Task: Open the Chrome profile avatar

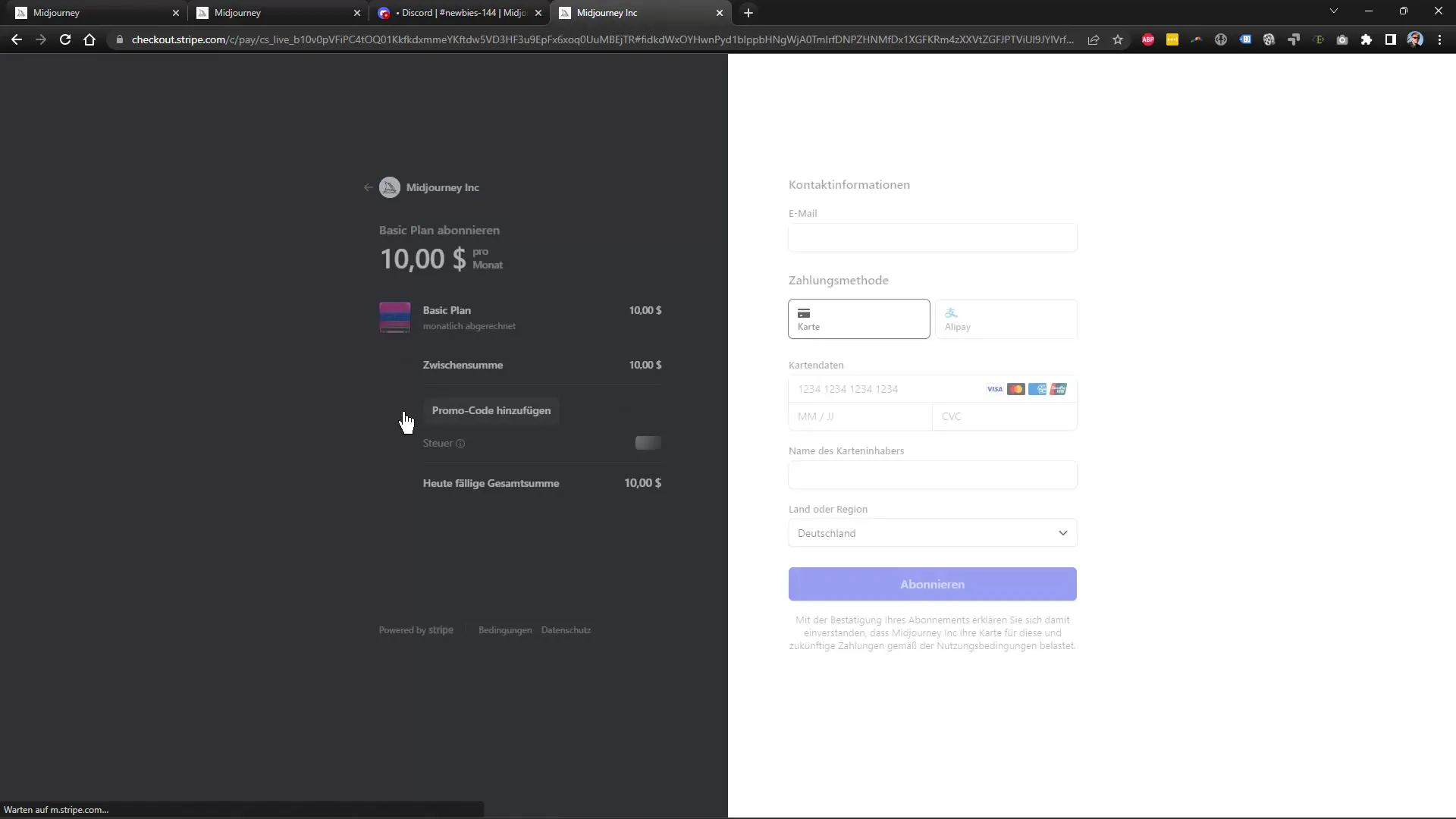Action: [x=1415, y=39]
